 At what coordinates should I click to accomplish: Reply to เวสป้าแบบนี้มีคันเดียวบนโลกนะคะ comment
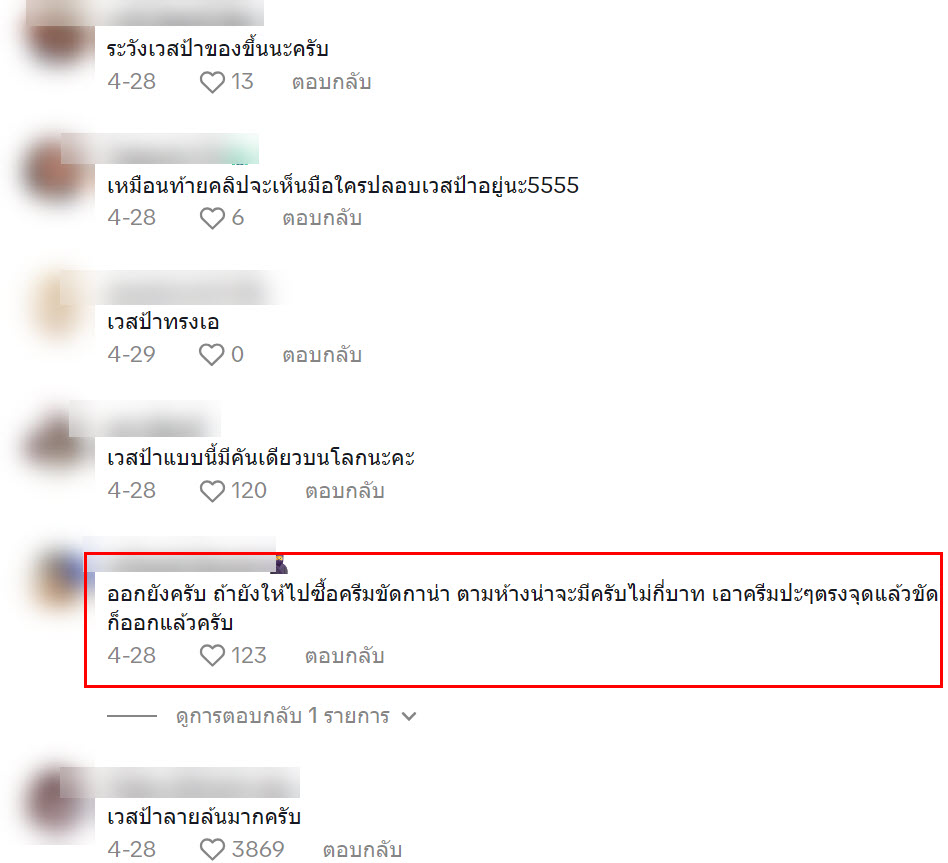(x=345, y=491)
